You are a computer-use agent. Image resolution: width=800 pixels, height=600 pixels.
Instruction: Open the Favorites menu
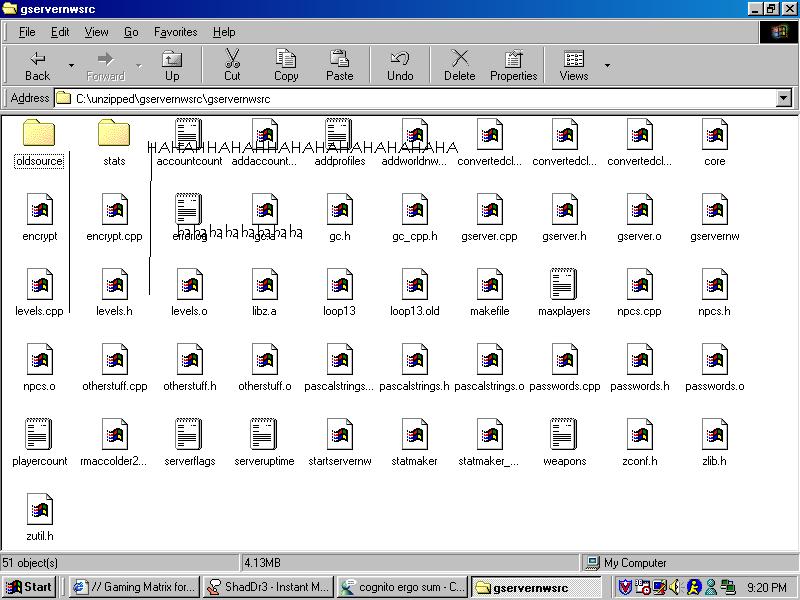coord(175,32)
